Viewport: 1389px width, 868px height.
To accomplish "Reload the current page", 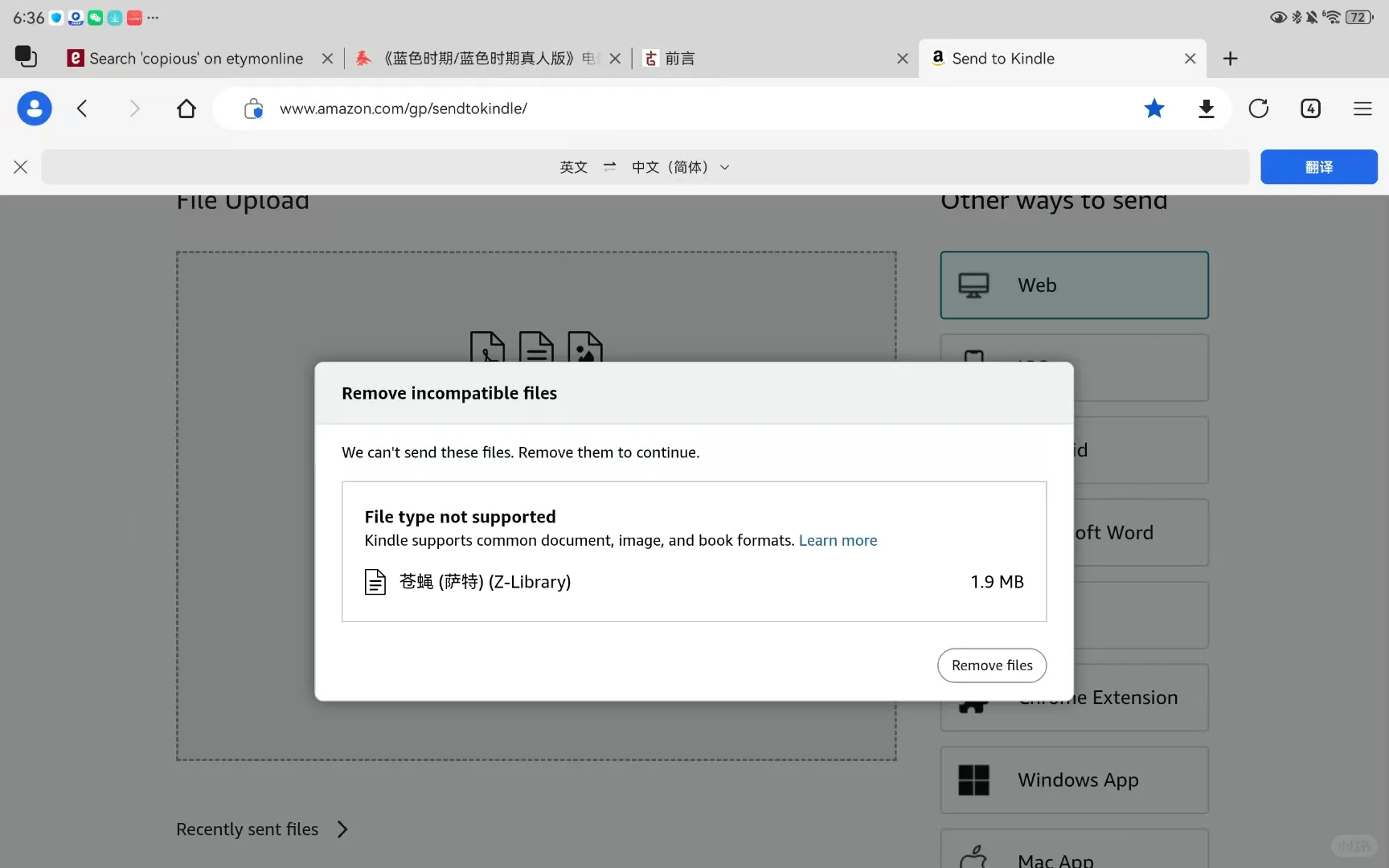I will click(x=1259, y=108).
